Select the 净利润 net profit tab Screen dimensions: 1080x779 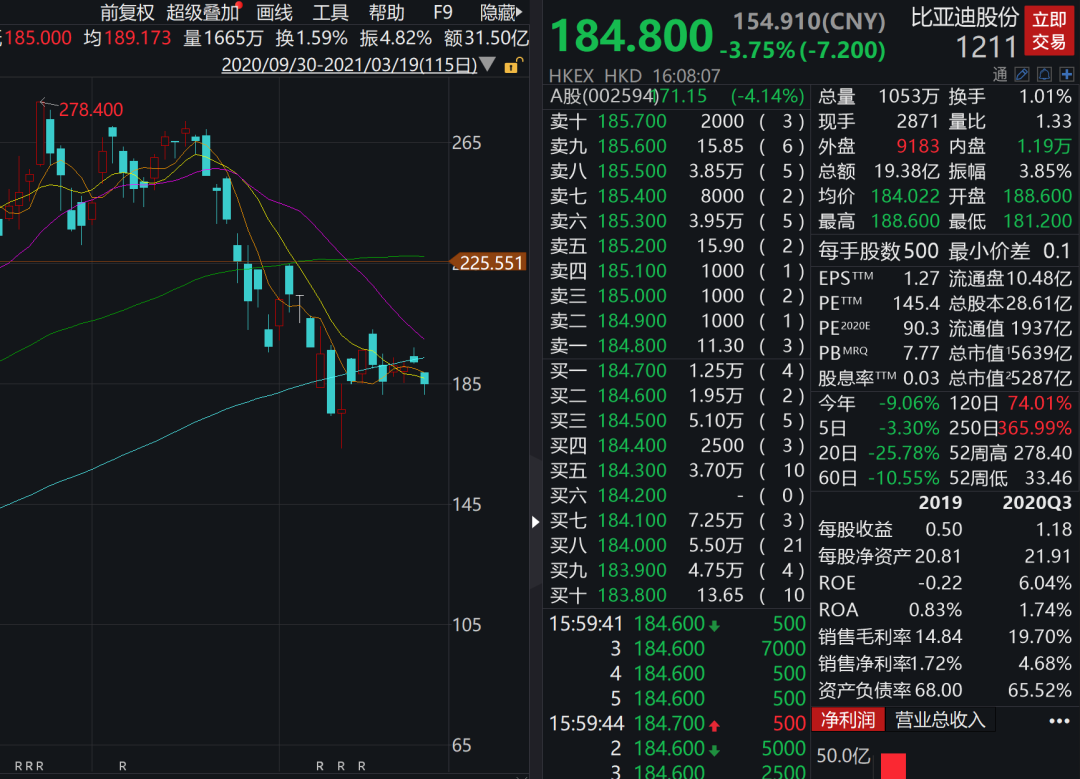click(848, 720)
